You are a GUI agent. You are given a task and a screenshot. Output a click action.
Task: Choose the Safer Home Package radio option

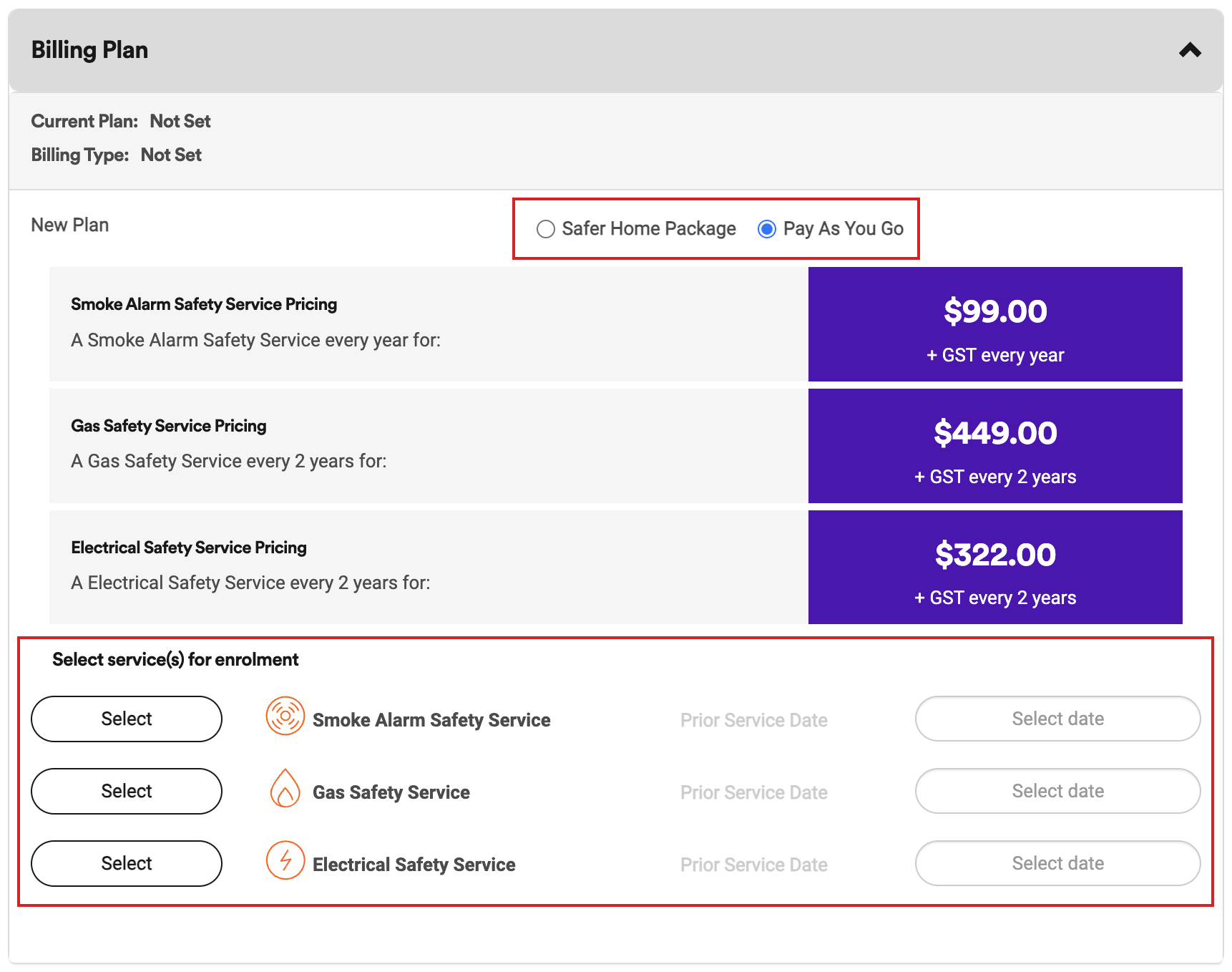[x=546, y=229]
